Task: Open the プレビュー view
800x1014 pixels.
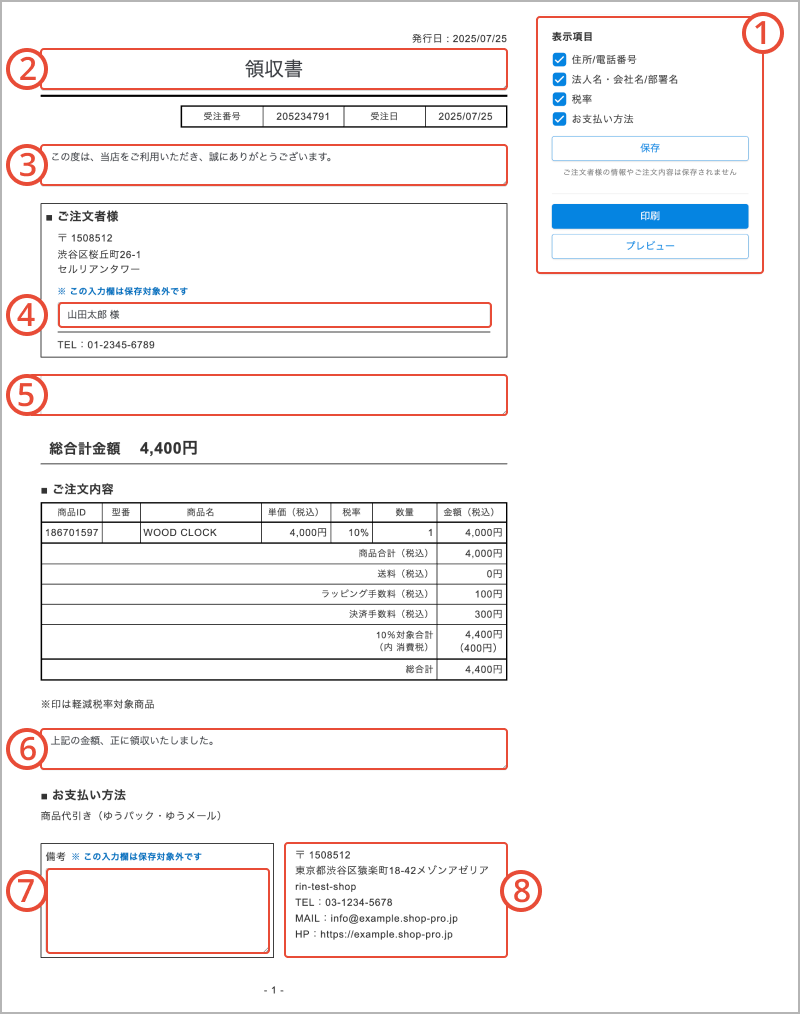Action: click(x=650, y=246)
